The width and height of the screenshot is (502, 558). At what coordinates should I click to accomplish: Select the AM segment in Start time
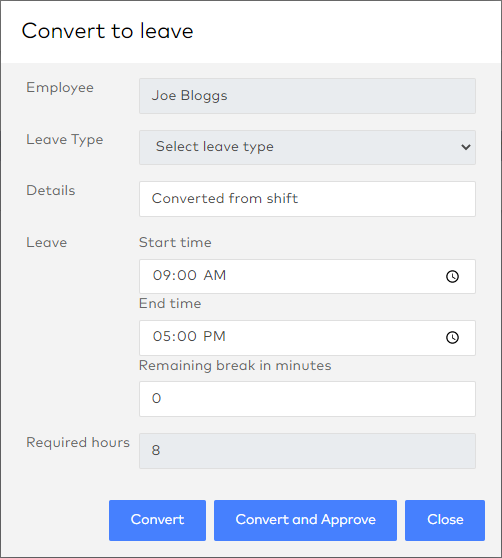point(215,275)
